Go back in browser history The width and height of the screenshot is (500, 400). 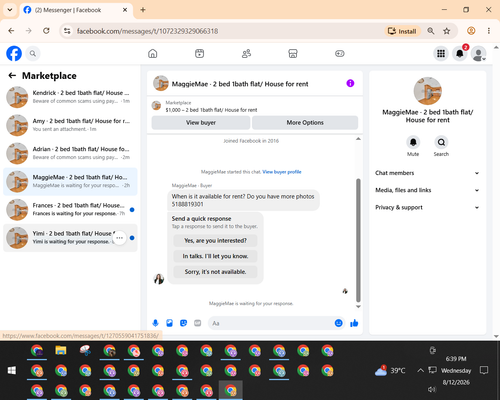(11, 31)
